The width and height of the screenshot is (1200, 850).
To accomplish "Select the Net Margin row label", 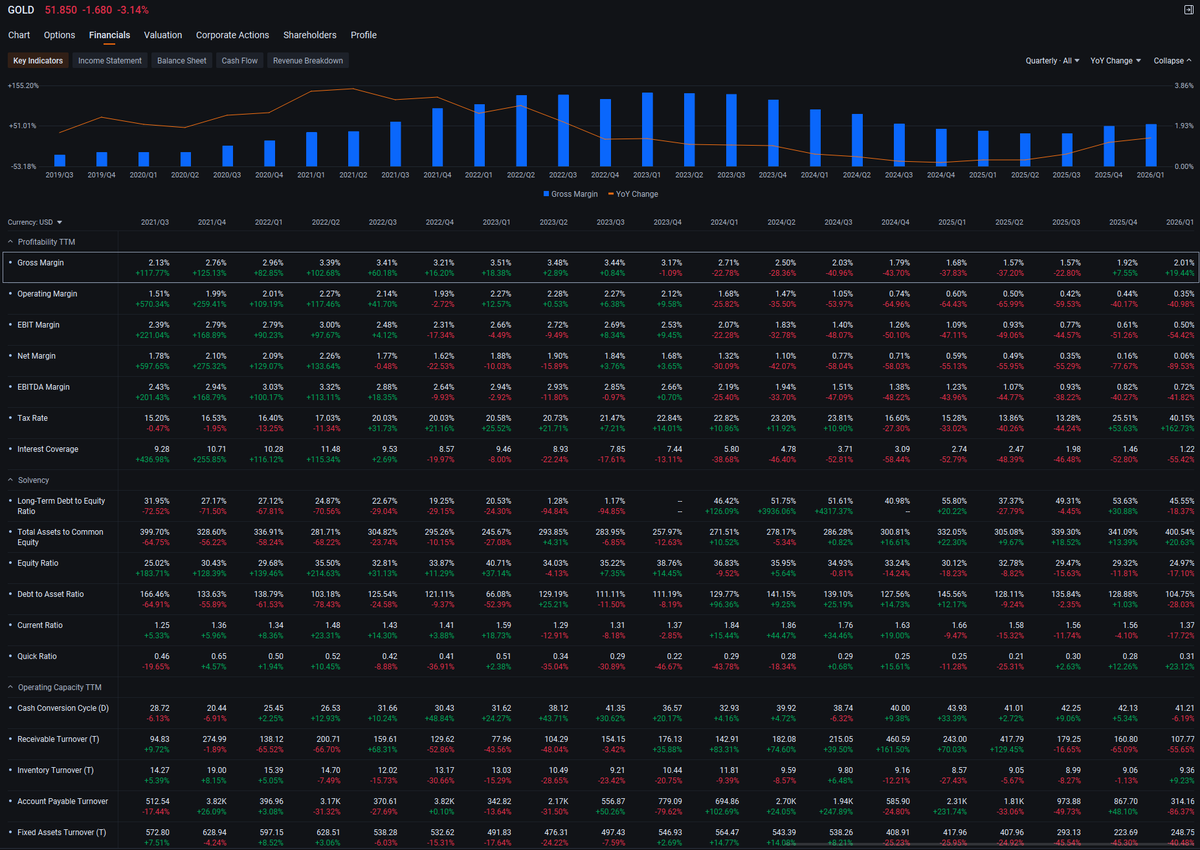I will pyautogui.click(x=38, y=356).
